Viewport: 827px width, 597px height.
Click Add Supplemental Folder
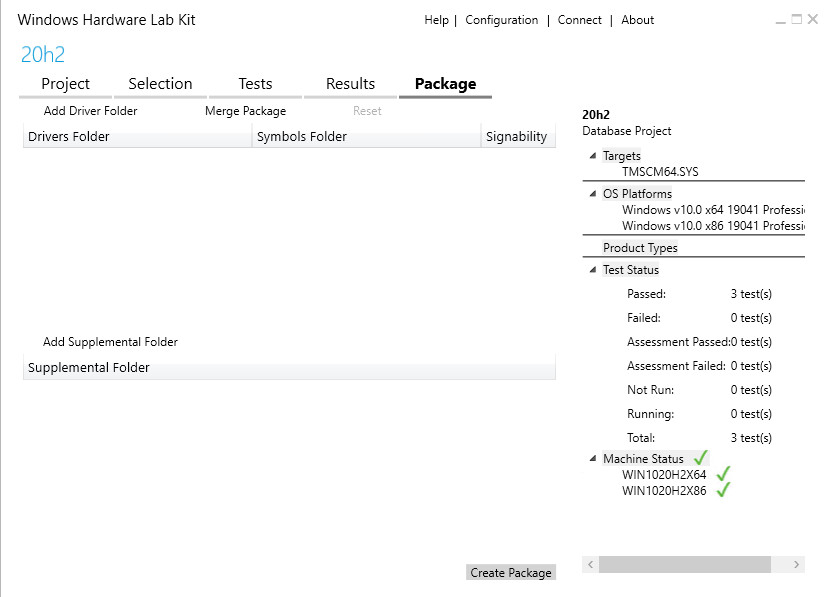click(110, 342)
